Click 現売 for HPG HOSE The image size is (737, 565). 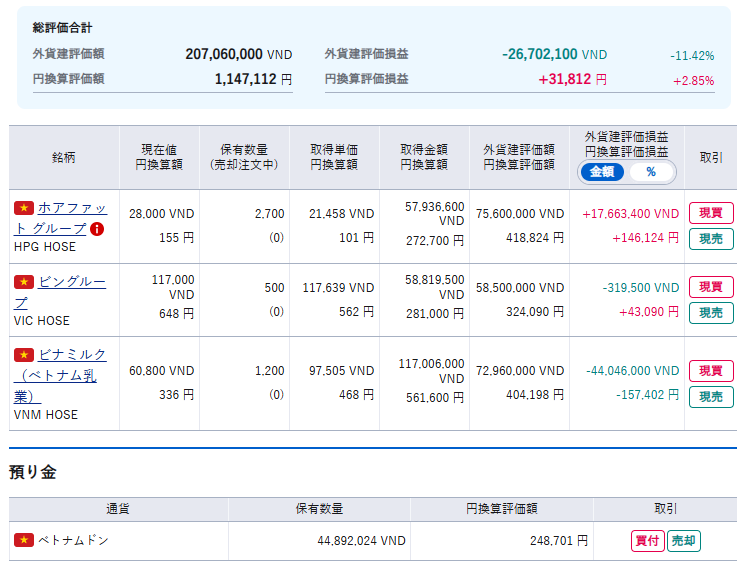(x=711, y=239)
